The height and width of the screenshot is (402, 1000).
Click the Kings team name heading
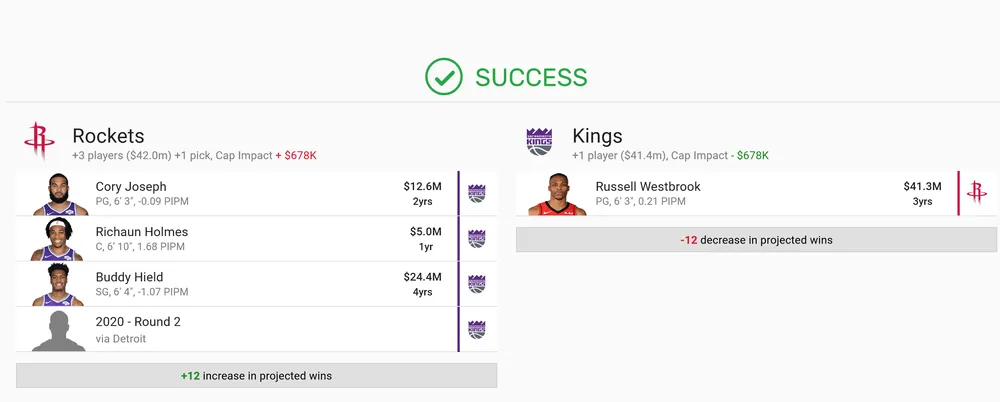pos(597,136)
